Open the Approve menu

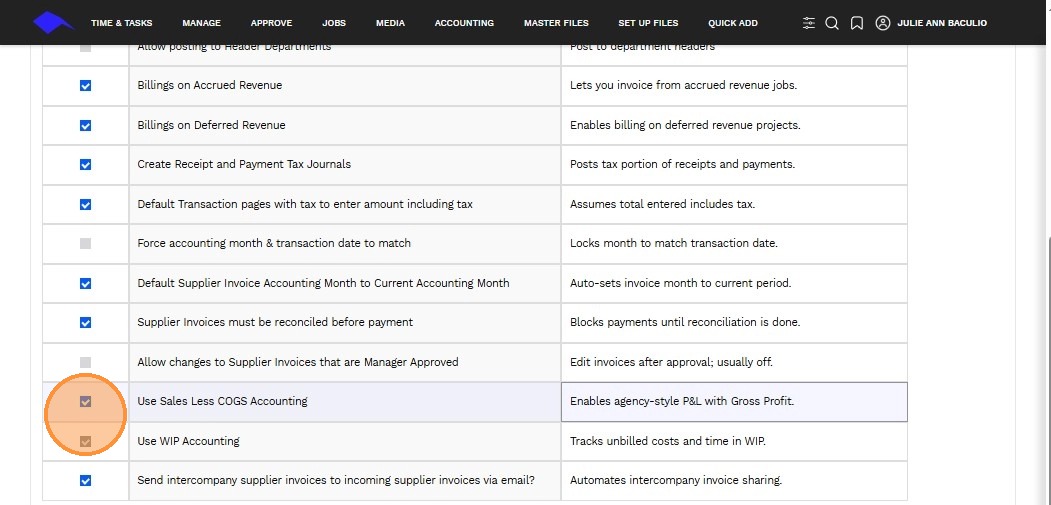(271, 23)
